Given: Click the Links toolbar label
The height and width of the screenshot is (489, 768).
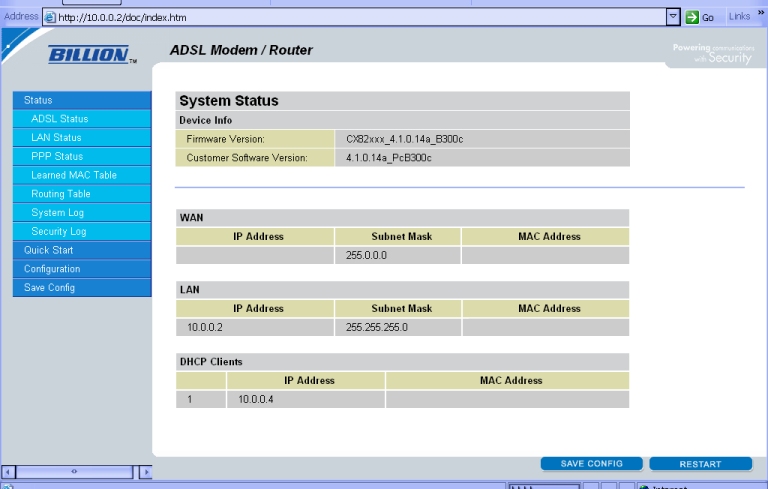Looking at the screenshot, I should click(739, 17).
